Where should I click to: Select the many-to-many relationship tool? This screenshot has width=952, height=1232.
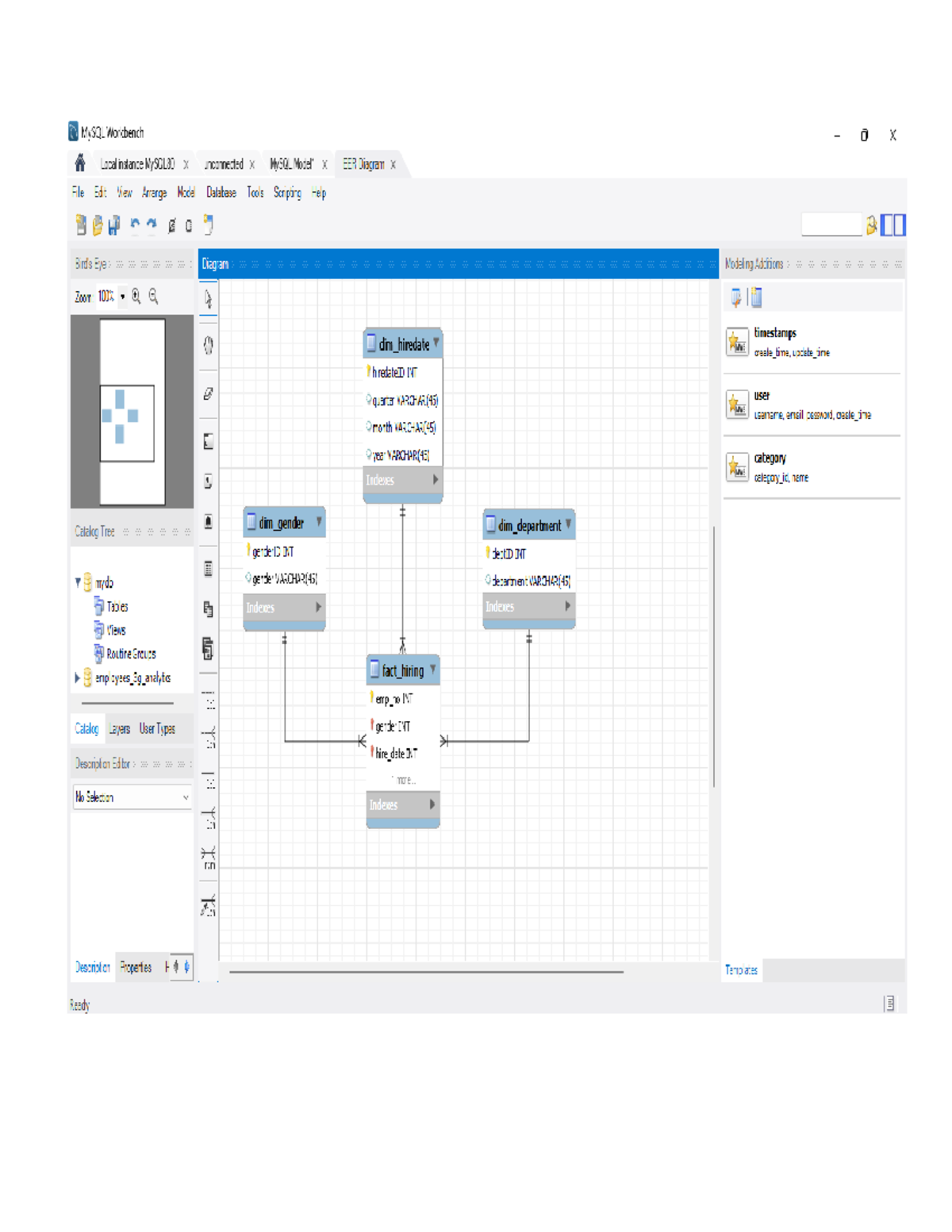click(x=208, y=857)
